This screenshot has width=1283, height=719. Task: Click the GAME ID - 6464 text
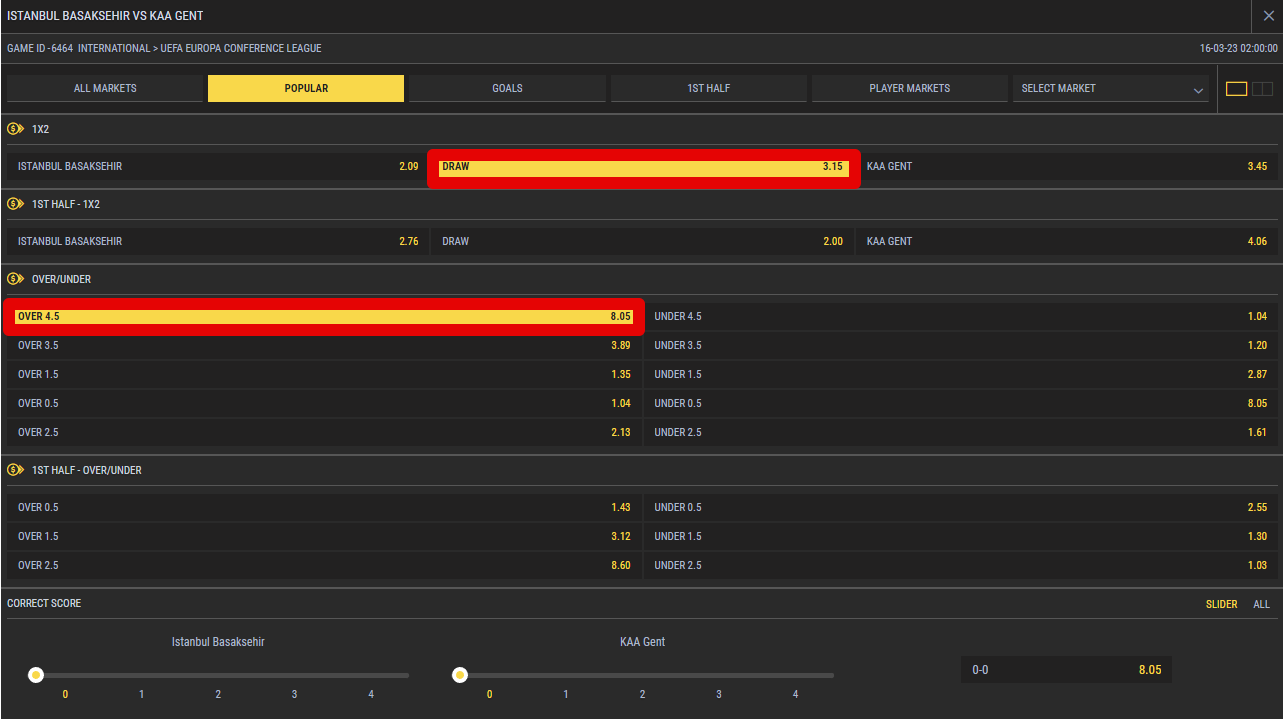click(x=40, y=48)
